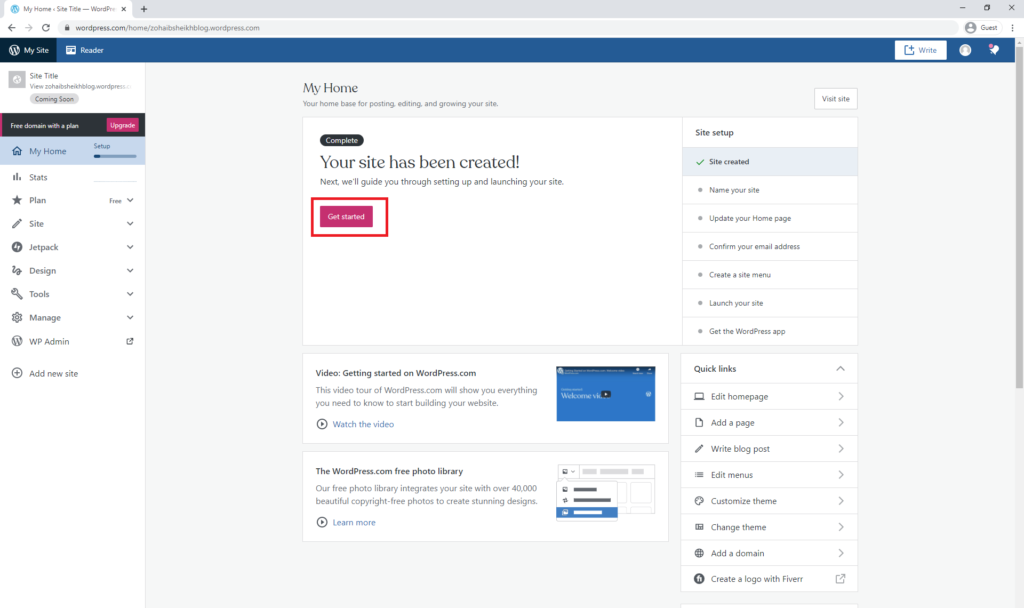This screenshot has width=1024, height=608.
Task: Play the Welcome video thumbnail
Action: pos(605,393)
